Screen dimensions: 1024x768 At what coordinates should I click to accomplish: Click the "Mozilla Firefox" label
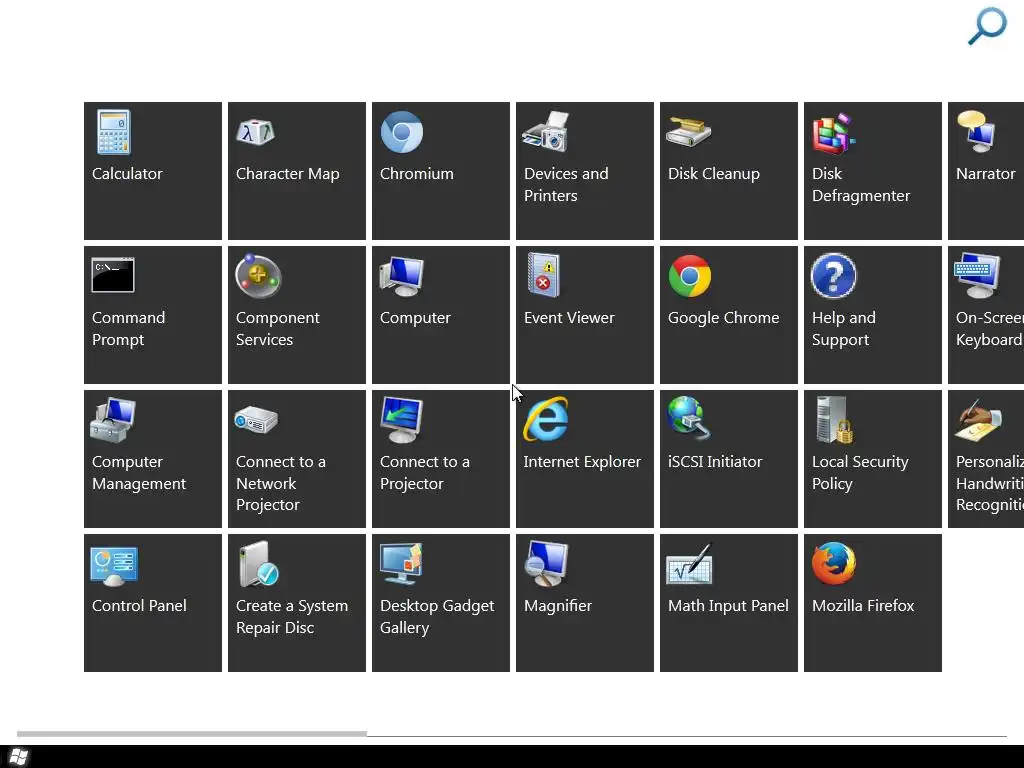(x=863, y=605)
